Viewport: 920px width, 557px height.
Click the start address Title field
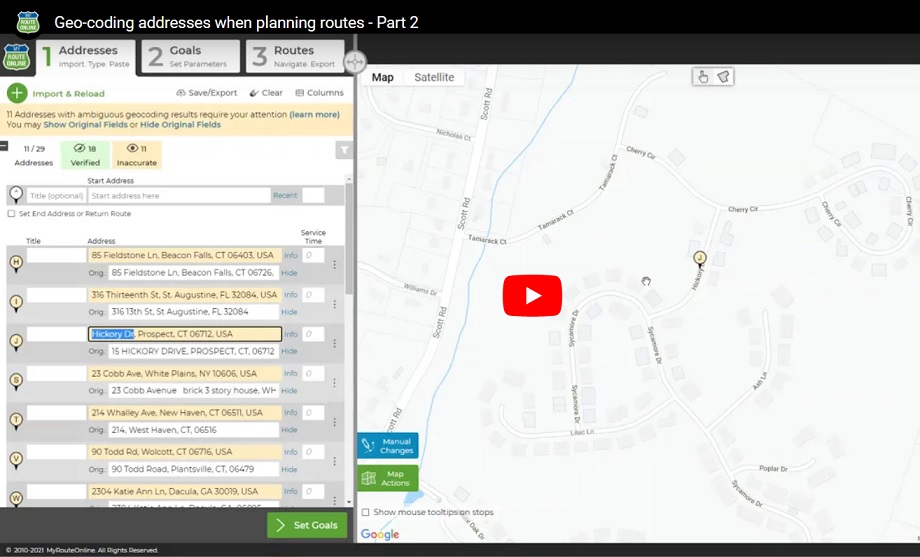click(56, 195)
